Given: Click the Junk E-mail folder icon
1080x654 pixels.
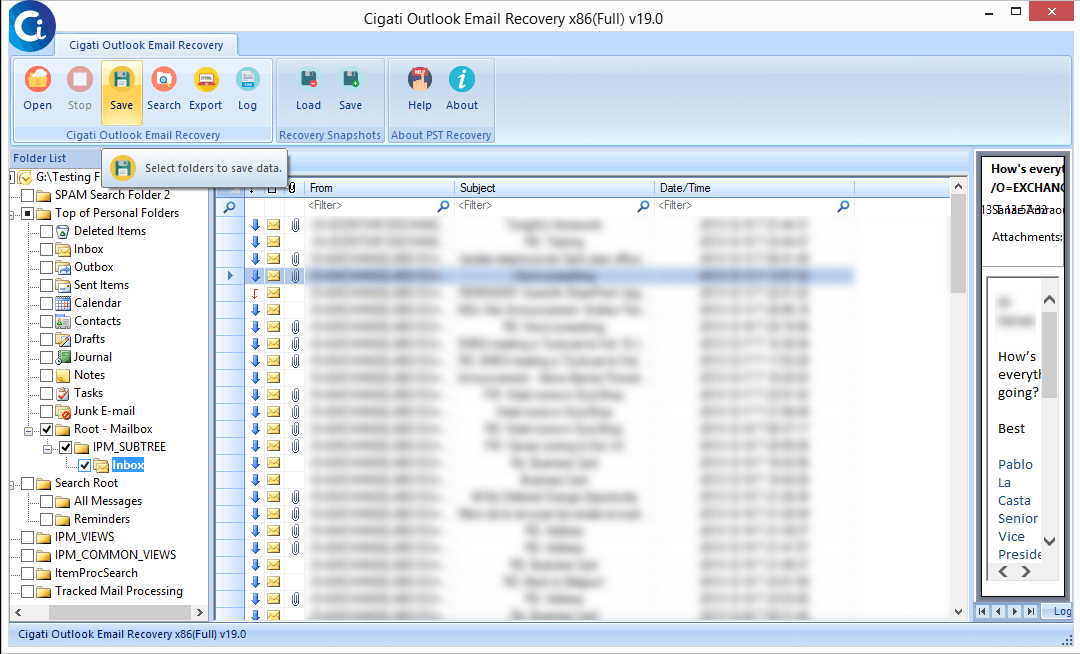Looking at the screenshot, I should (x=63, y=412).
